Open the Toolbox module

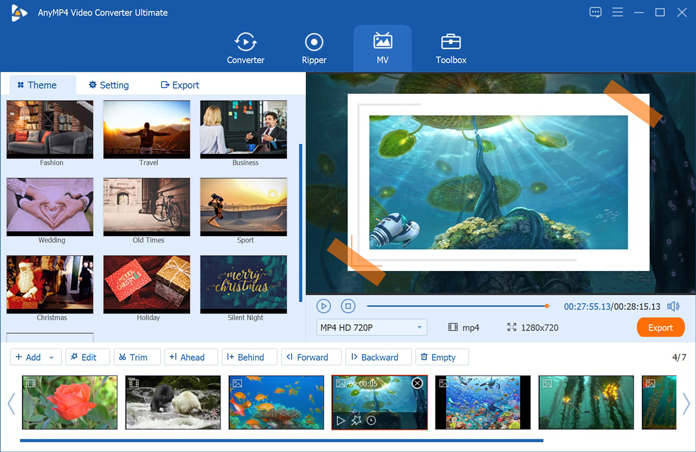click(x=450, y=47)
